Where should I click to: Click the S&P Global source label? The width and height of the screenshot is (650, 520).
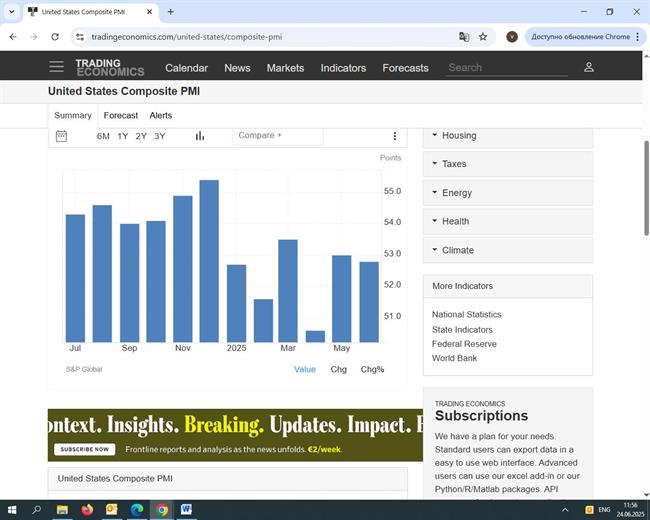coord(84,369)
